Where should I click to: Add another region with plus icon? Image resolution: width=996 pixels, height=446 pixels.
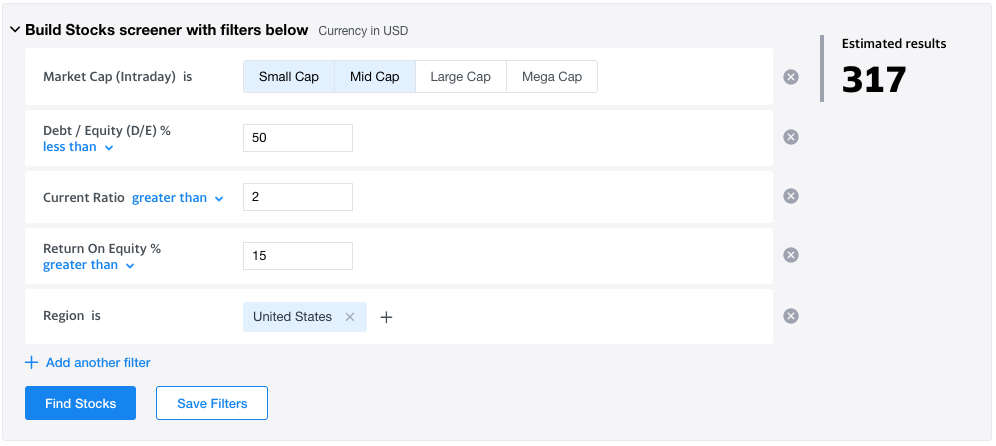[386, 316]
